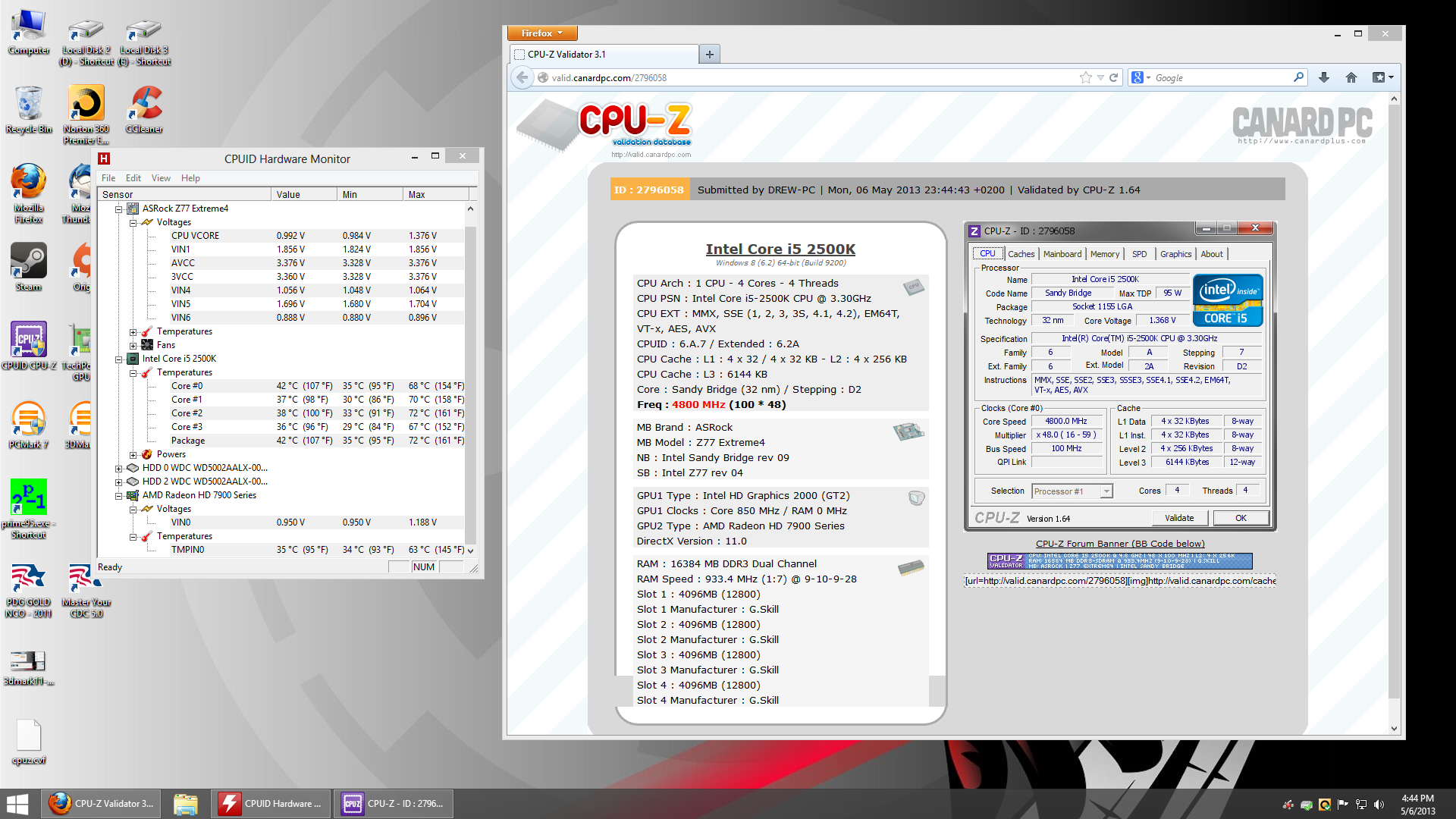Screen dimensions: 1456x819
Task: Open Mozilla Firefox desktop shortcut
Action: coord(29,193)
